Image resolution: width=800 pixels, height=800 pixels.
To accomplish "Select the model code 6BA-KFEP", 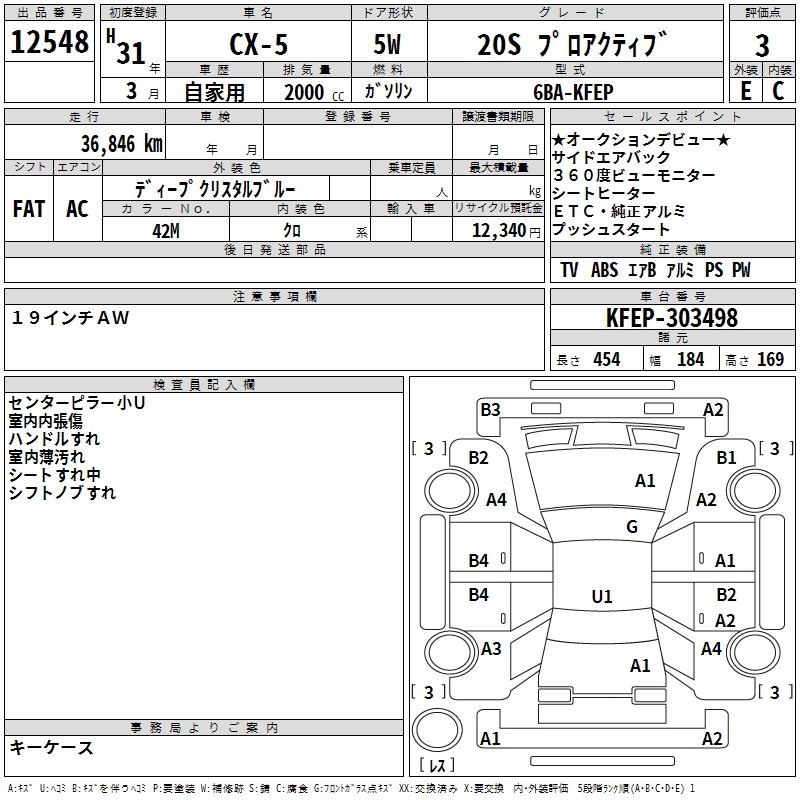I will tap(573, 92).
